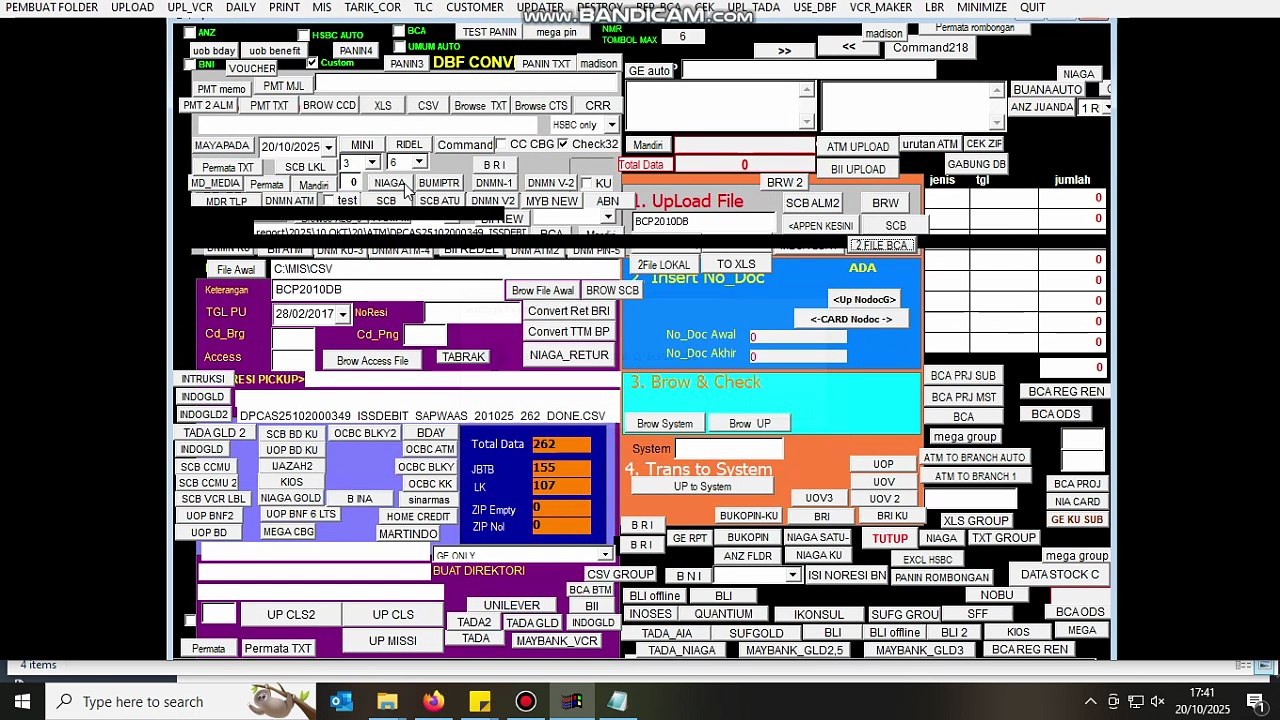Screen dimensions: 1280x720
Task: Open the yellow Sticky Notes taskbar icon
Action: tap(479, 701)
